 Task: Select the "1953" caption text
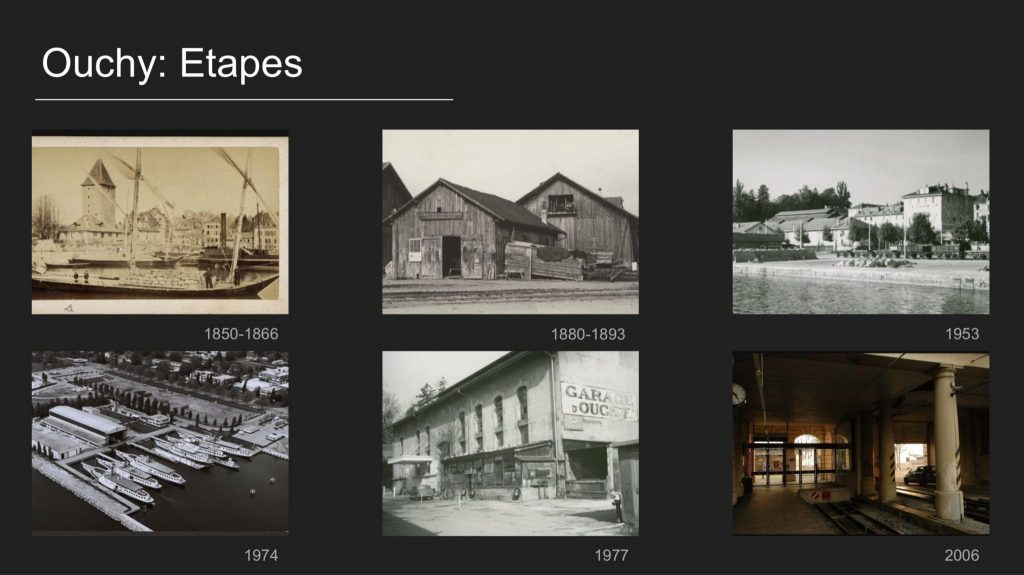962,334
